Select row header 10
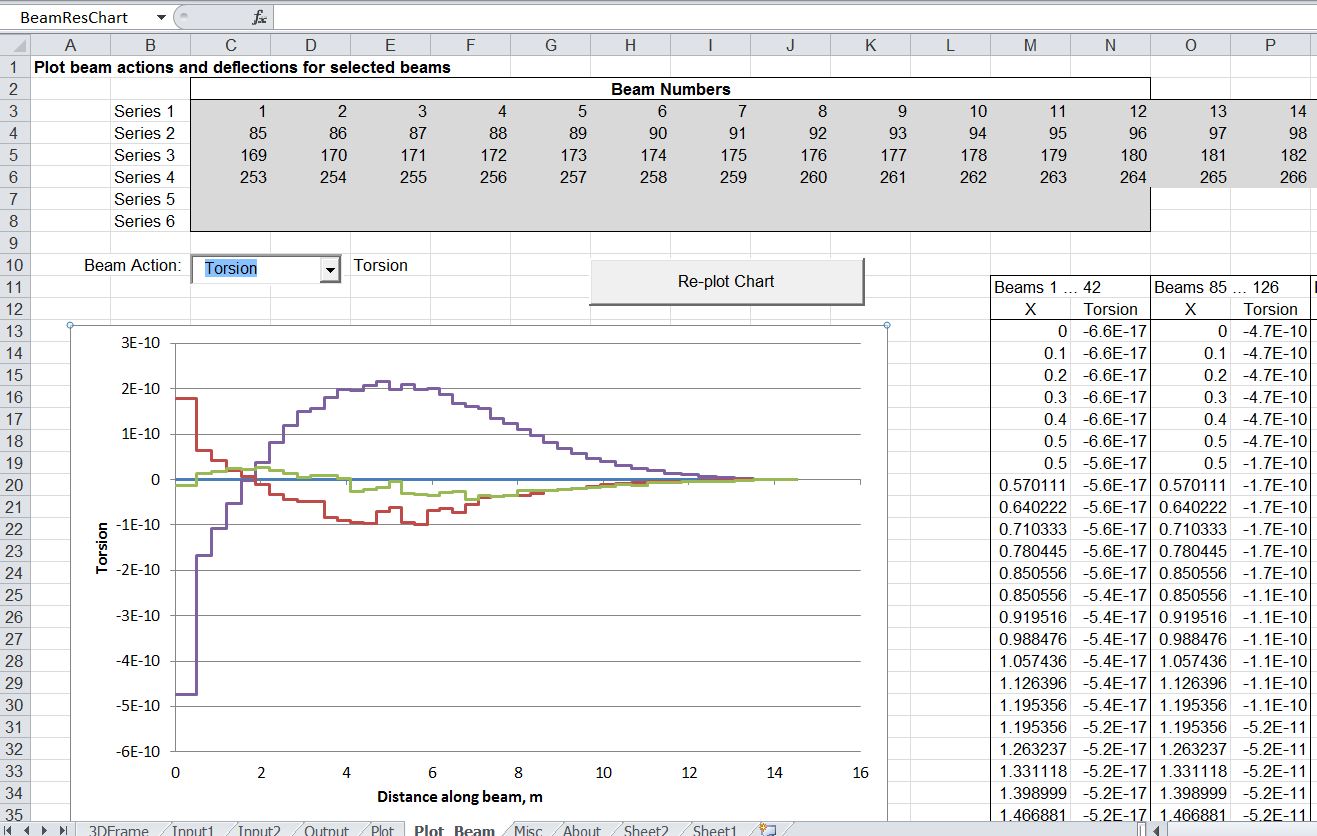Screen dimensions: 1317x836 pos(14,266)
